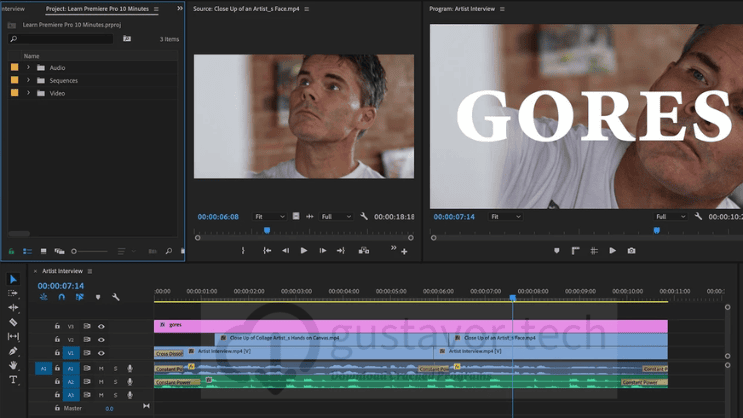The width and height of the screenshot is (743, 418).
Task: Select the Ripple Edit tool
Action: [x=13, y=308]
